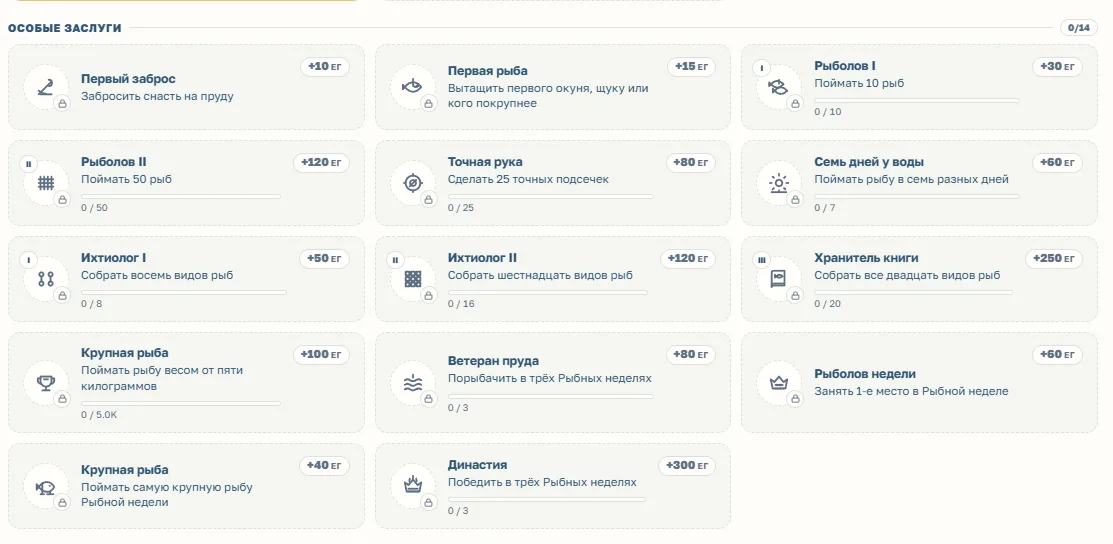
Task: Click the fish icon of the +40 Крупная рыба card
Action: 45,486
